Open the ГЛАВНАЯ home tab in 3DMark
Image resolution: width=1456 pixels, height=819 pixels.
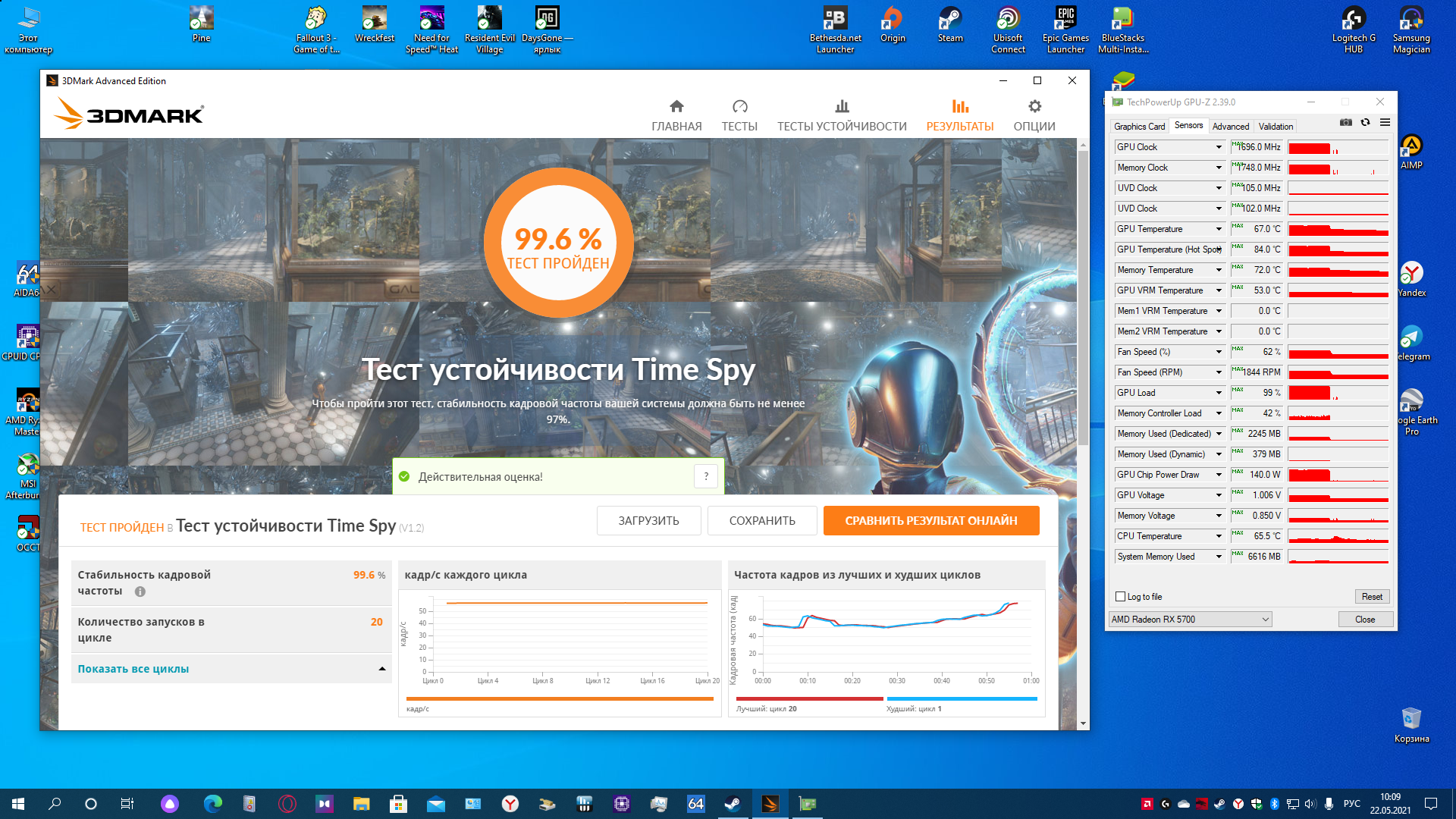(676, 116)
